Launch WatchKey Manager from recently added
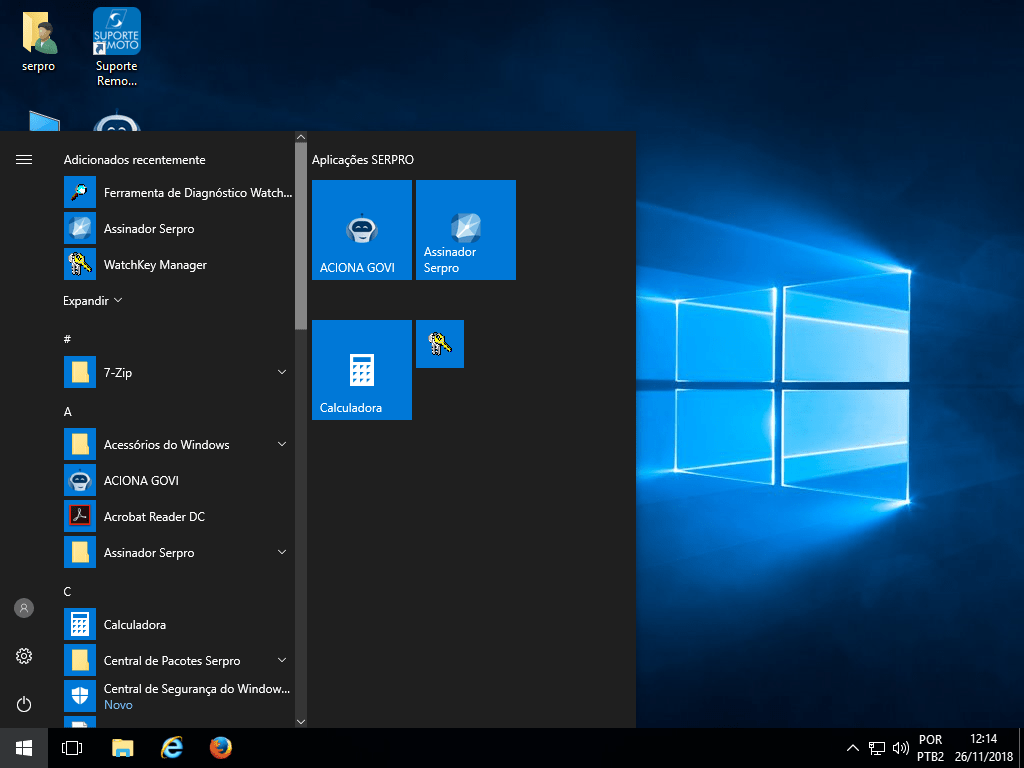The image size is (1024, 768). tap(155, 265)
